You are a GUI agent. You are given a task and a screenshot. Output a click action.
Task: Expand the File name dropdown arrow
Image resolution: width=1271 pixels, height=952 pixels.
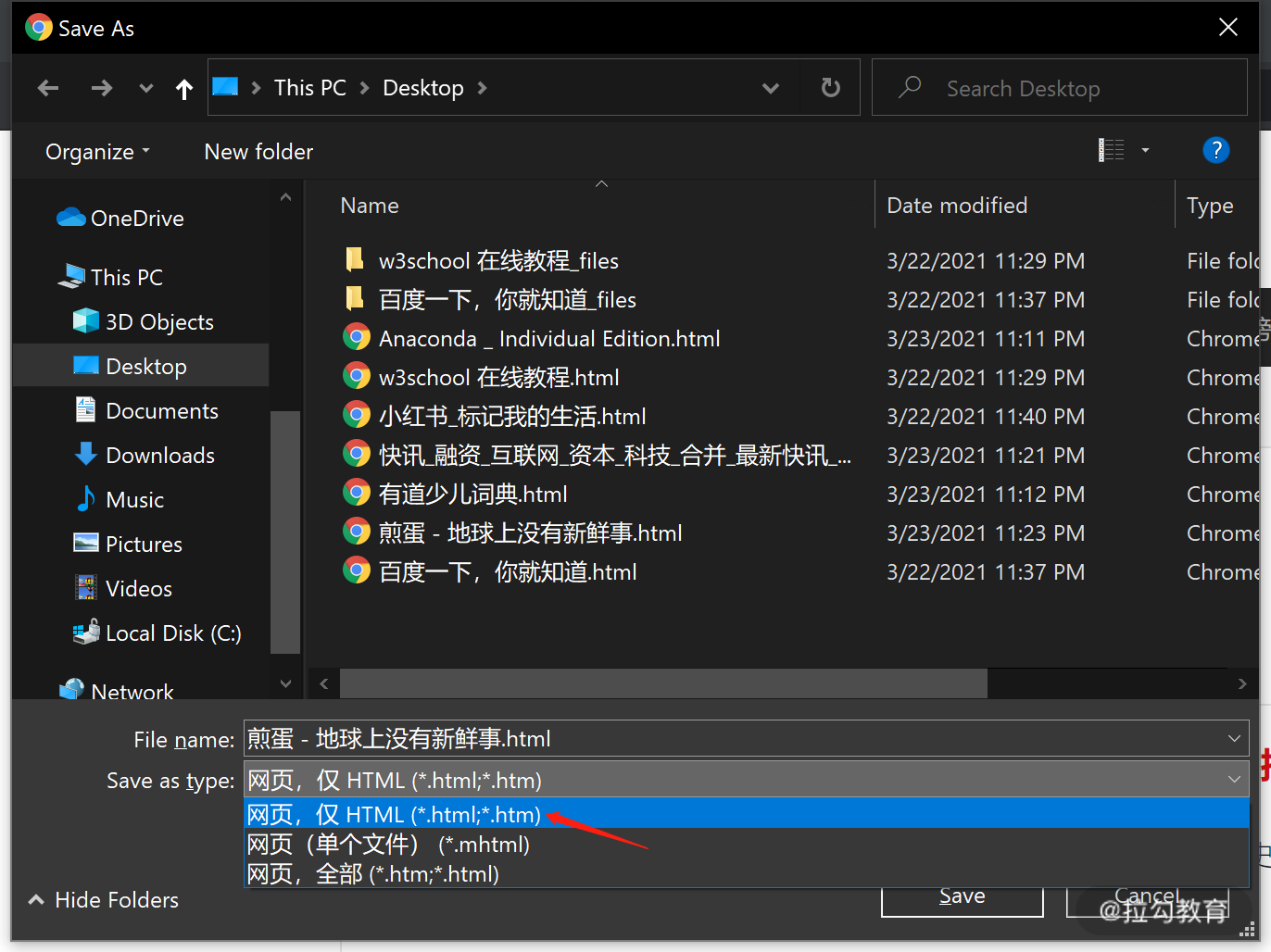tap(1234, 739)
